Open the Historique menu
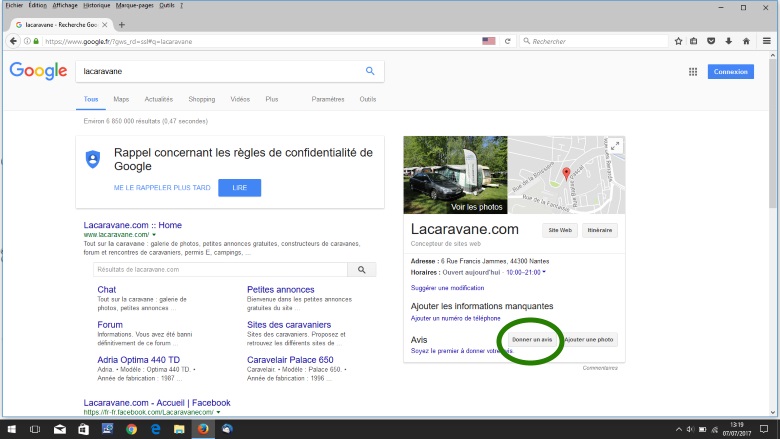 point(97,5)
